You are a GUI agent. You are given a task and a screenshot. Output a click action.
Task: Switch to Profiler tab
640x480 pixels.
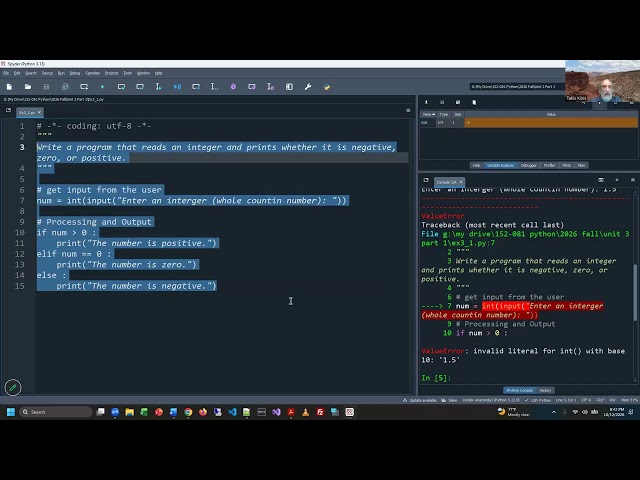coord(549,166)
